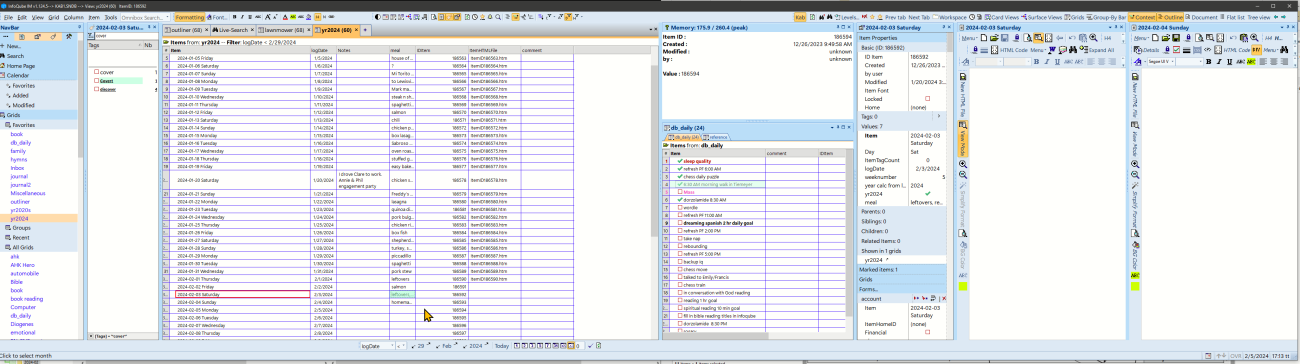Toggle bold in Saturday HTML editor

pos(1036,62)
